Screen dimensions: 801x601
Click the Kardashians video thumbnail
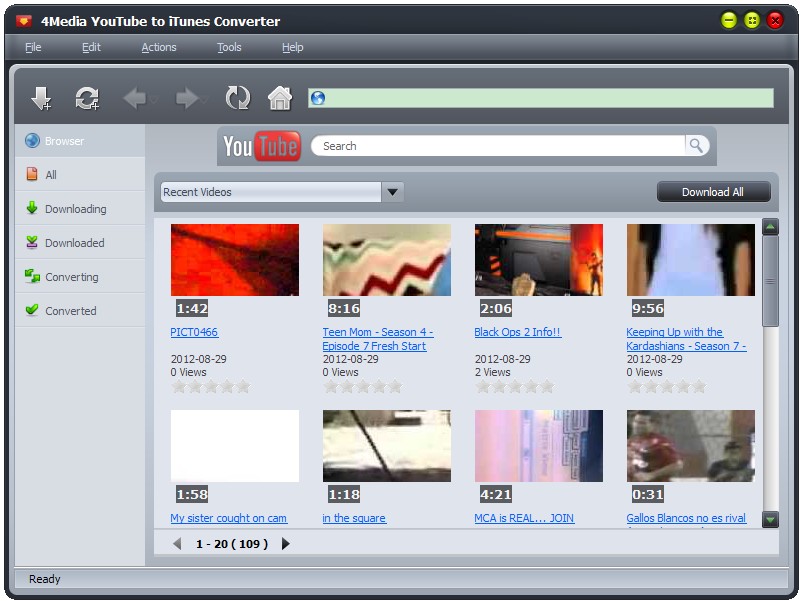[x=691, y=260]
